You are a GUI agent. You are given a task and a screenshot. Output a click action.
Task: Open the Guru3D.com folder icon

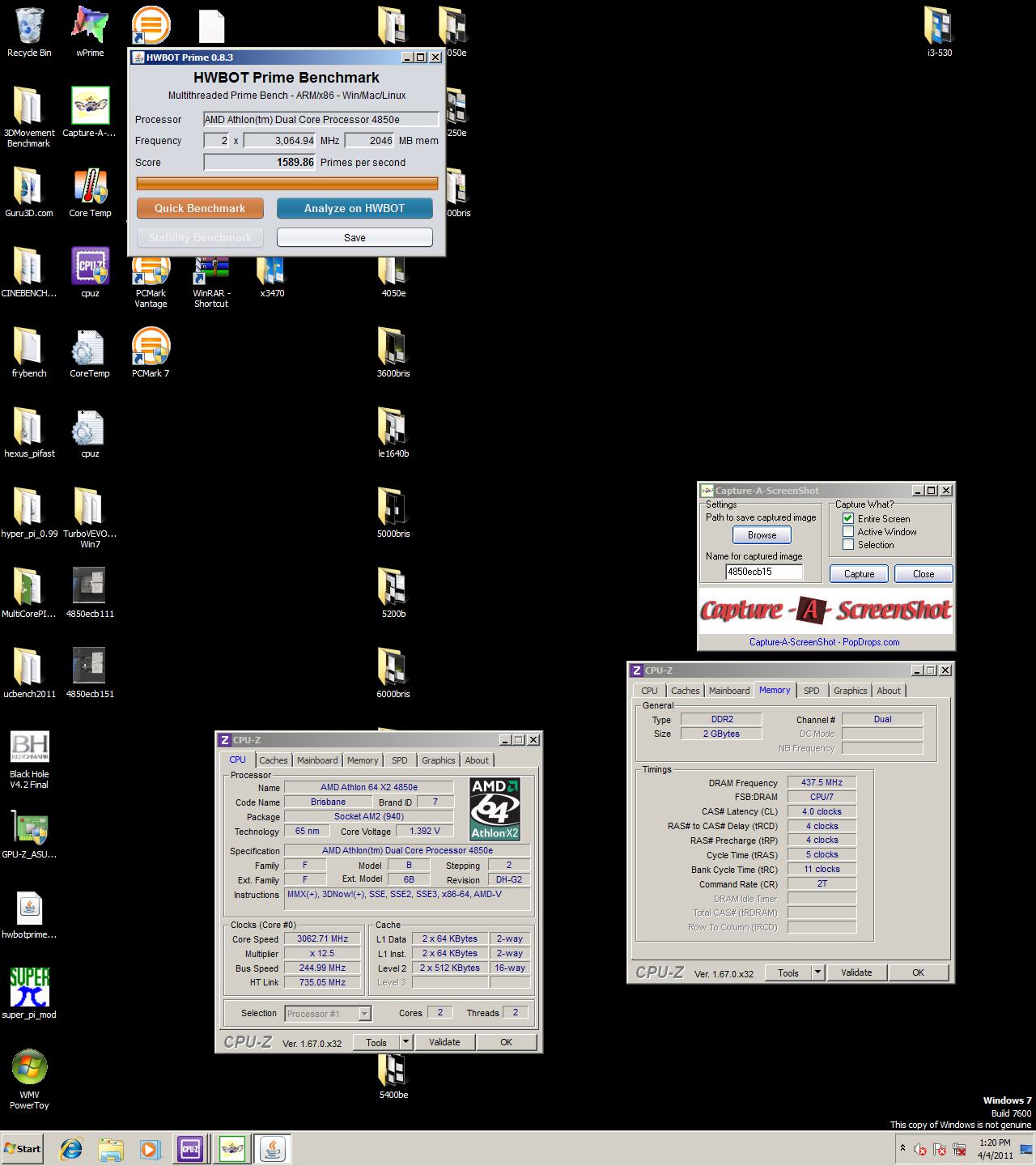[29, 186]
